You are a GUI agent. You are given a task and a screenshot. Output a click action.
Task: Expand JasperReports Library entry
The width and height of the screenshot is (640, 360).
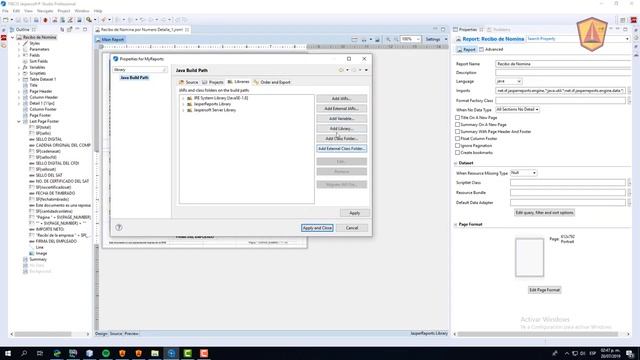click(183, 104)
